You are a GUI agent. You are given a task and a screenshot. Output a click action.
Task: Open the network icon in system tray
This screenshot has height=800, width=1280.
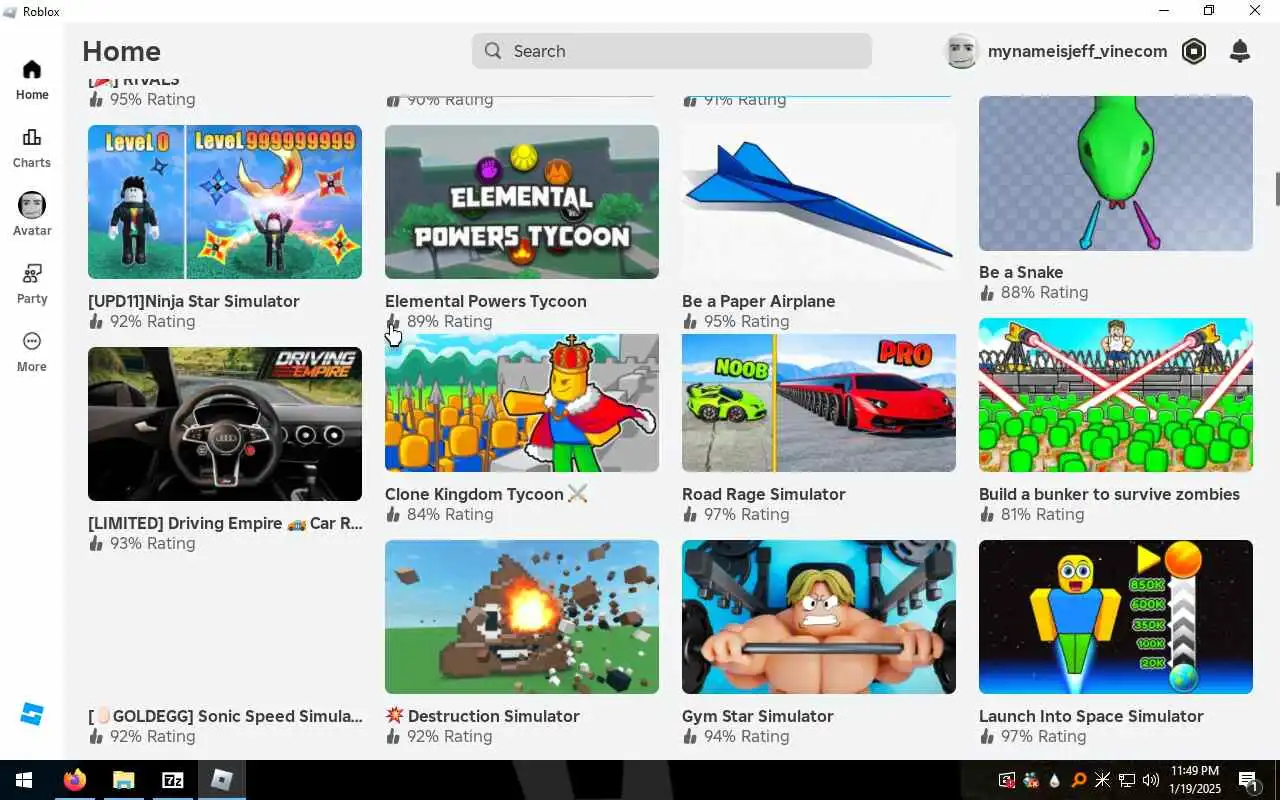point(1126,780)
